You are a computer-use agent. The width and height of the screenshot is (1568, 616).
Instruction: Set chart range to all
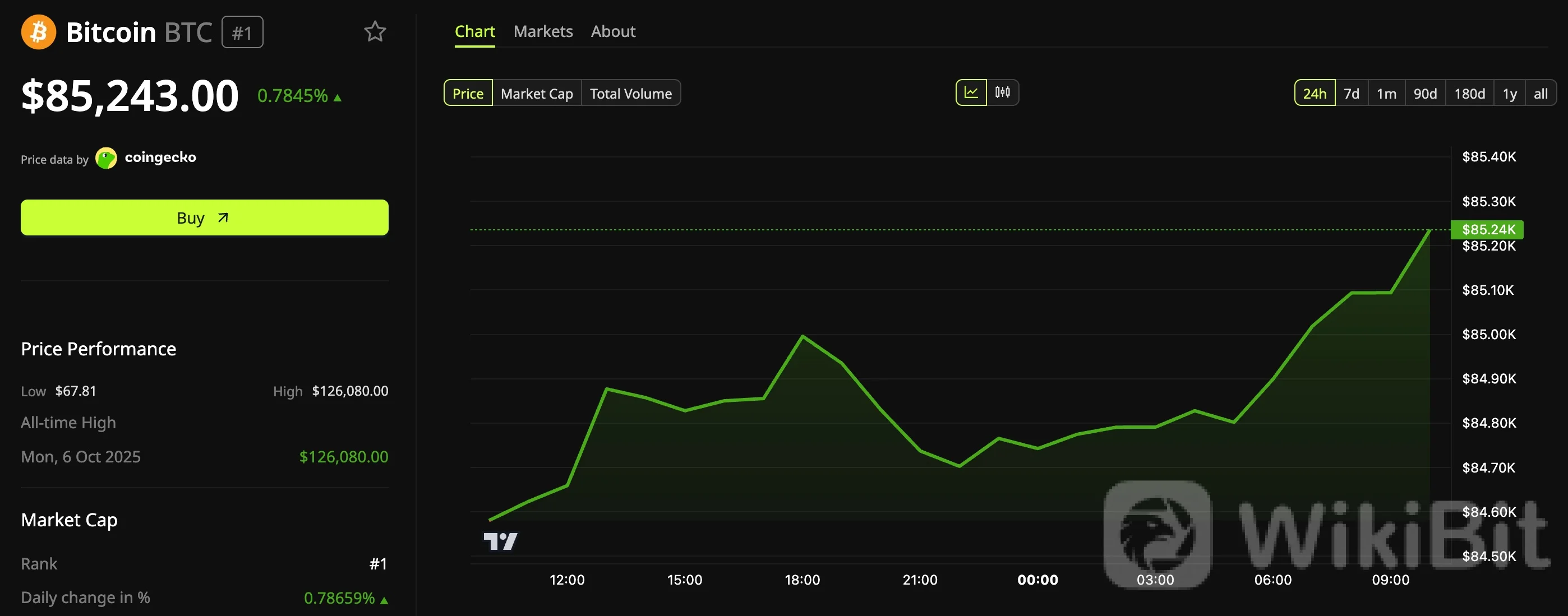click(x=1541, y=93)
